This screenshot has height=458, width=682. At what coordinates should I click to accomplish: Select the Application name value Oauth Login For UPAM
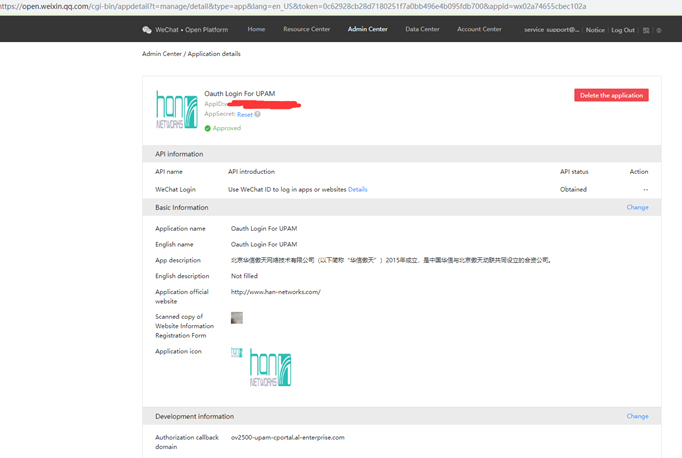[x=264, y=229]
